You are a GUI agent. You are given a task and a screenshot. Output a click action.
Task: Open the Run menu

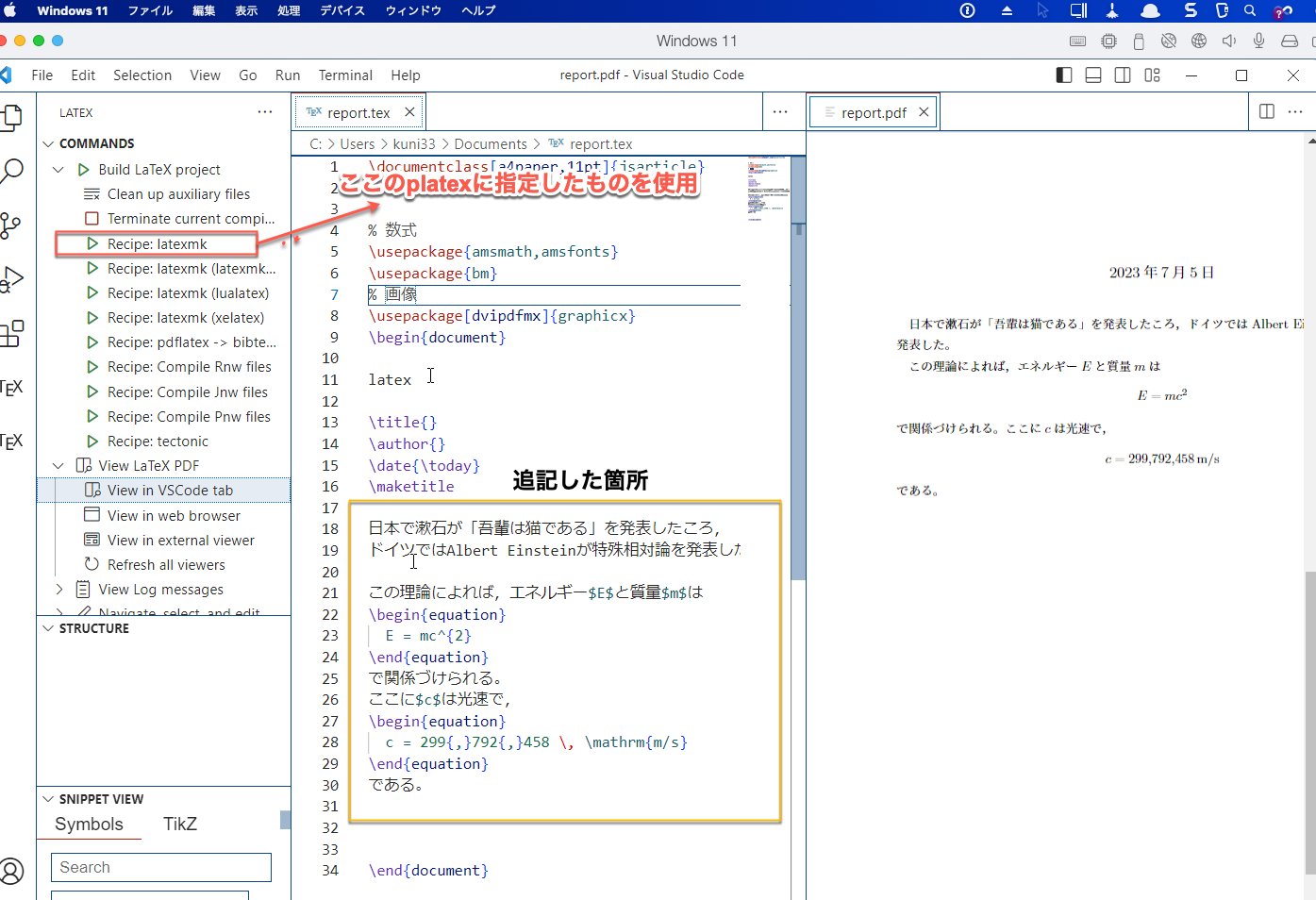tap(288, 75)
